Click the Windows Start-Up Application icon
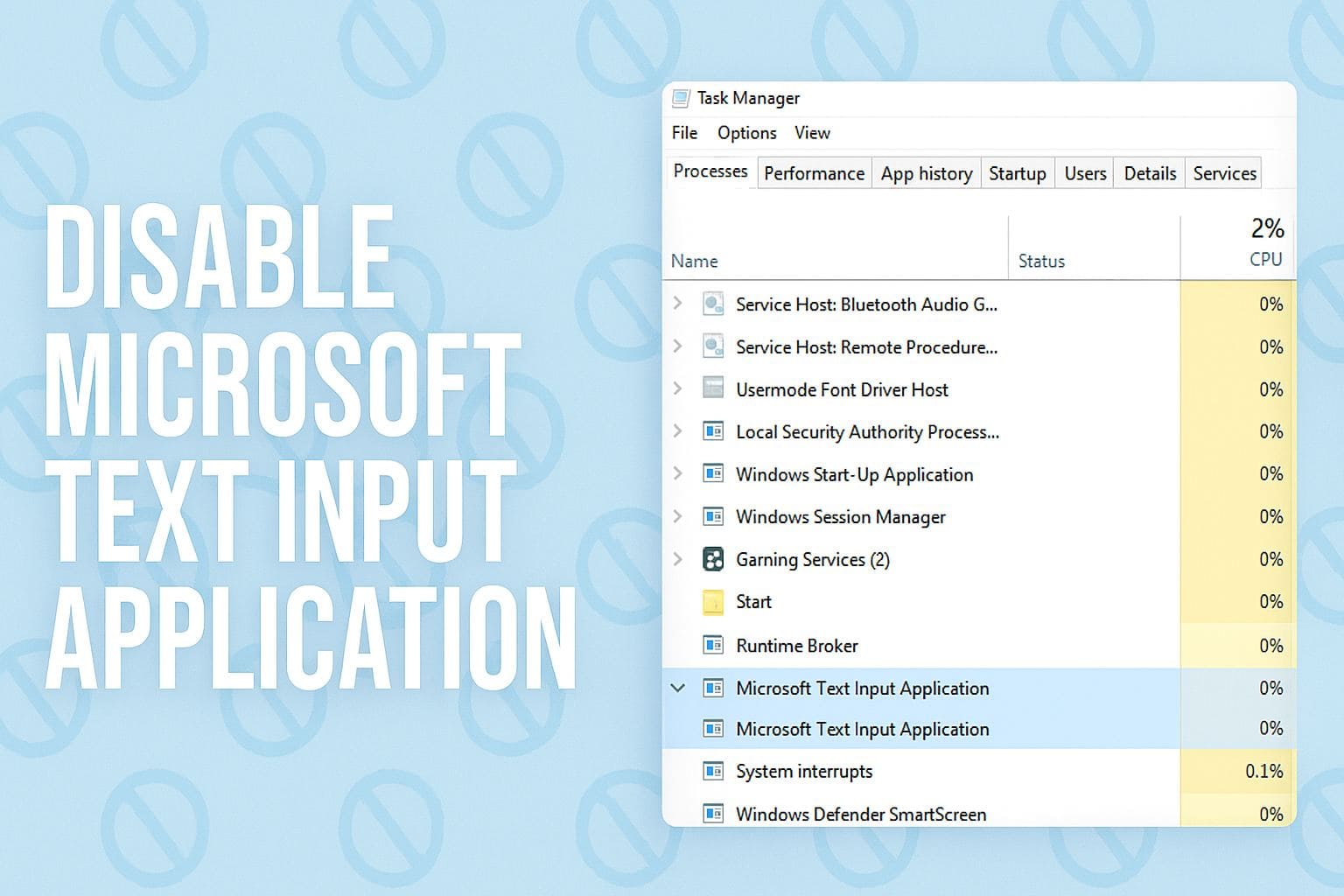Viewport: 1344px width, 896px height. click(713, 473)
